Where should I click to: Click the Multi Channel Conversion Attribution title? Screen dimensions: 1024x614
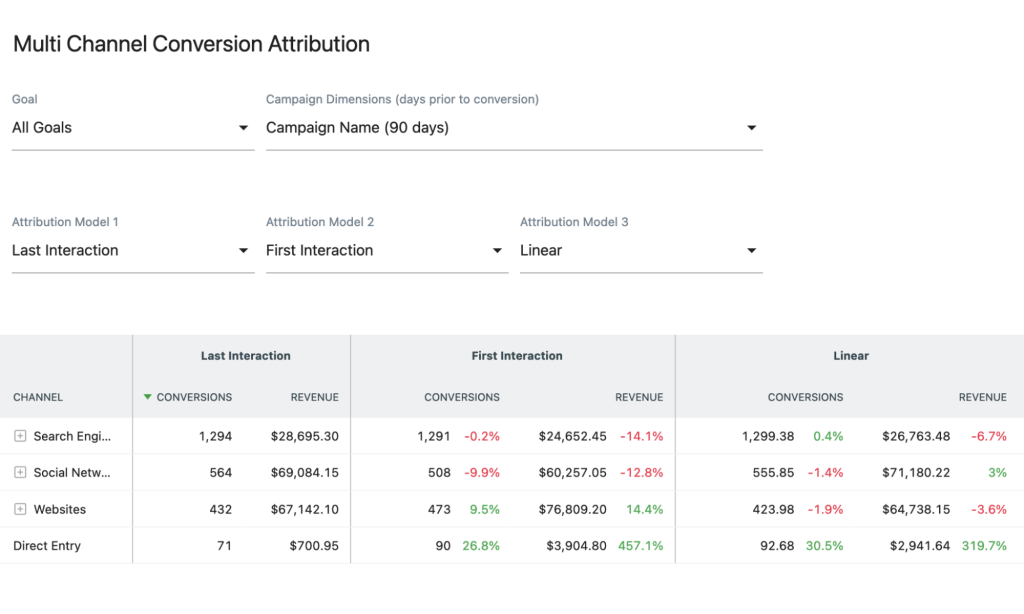(190, 44)
